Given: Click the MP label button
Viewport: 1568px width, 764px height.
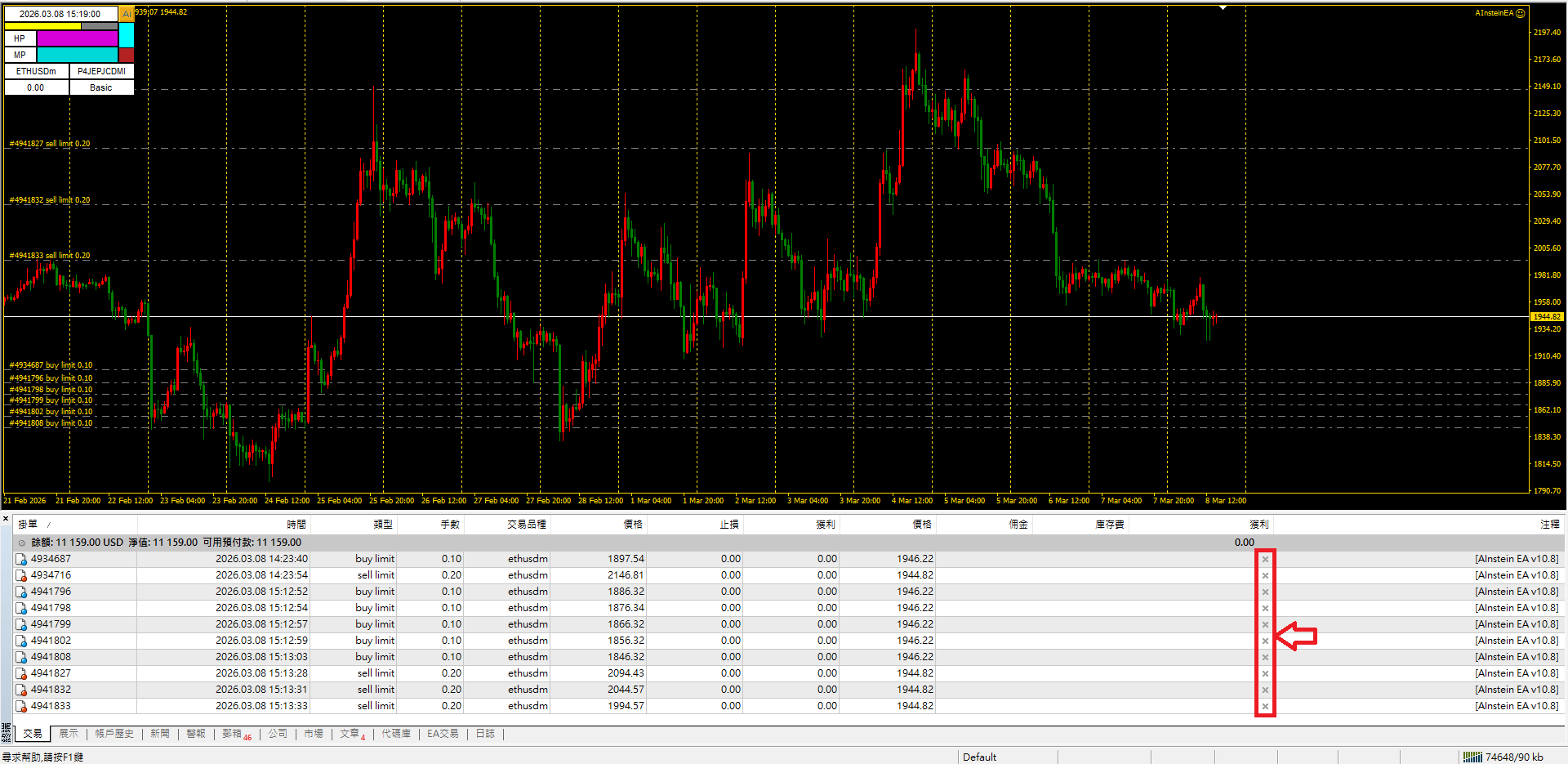Looking at the screenshot, I should pos(20,55).
